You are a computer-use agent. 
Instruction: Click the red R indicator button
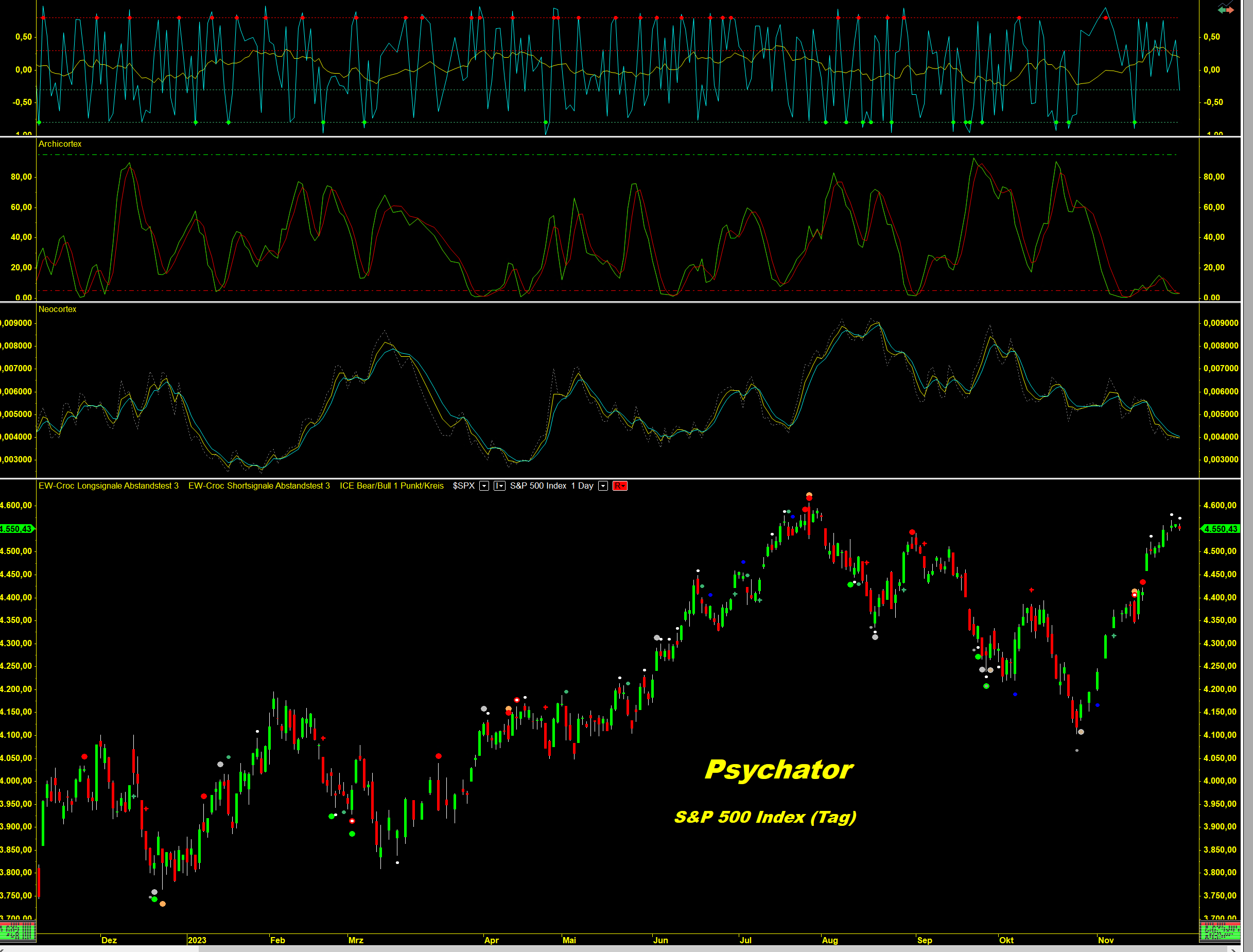(x=620, y=486)
